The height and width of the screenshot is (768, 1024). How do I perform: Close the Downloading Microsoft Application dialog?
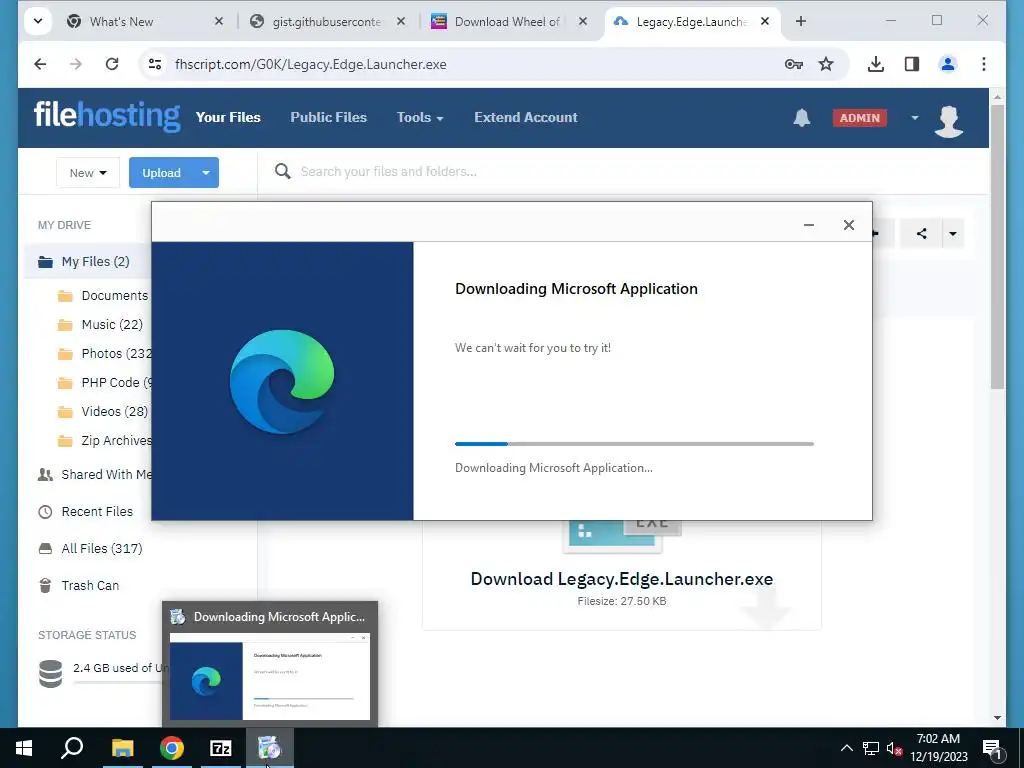(x=848, y=225)
